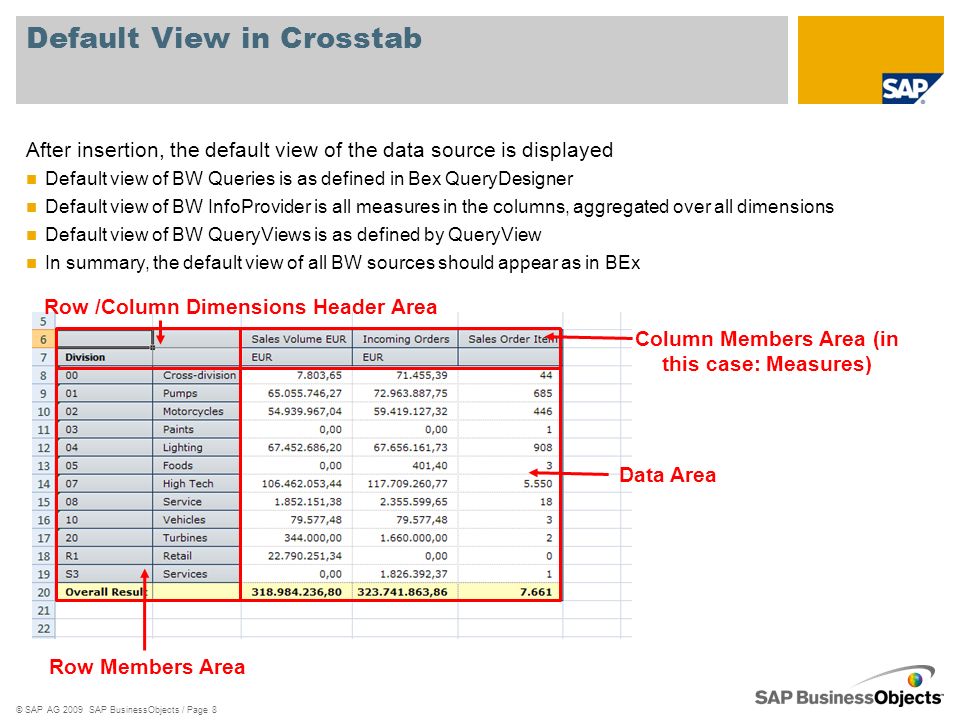Select division code cell 'S3'
Screen dimensions: 960x720
pos(104,574)
